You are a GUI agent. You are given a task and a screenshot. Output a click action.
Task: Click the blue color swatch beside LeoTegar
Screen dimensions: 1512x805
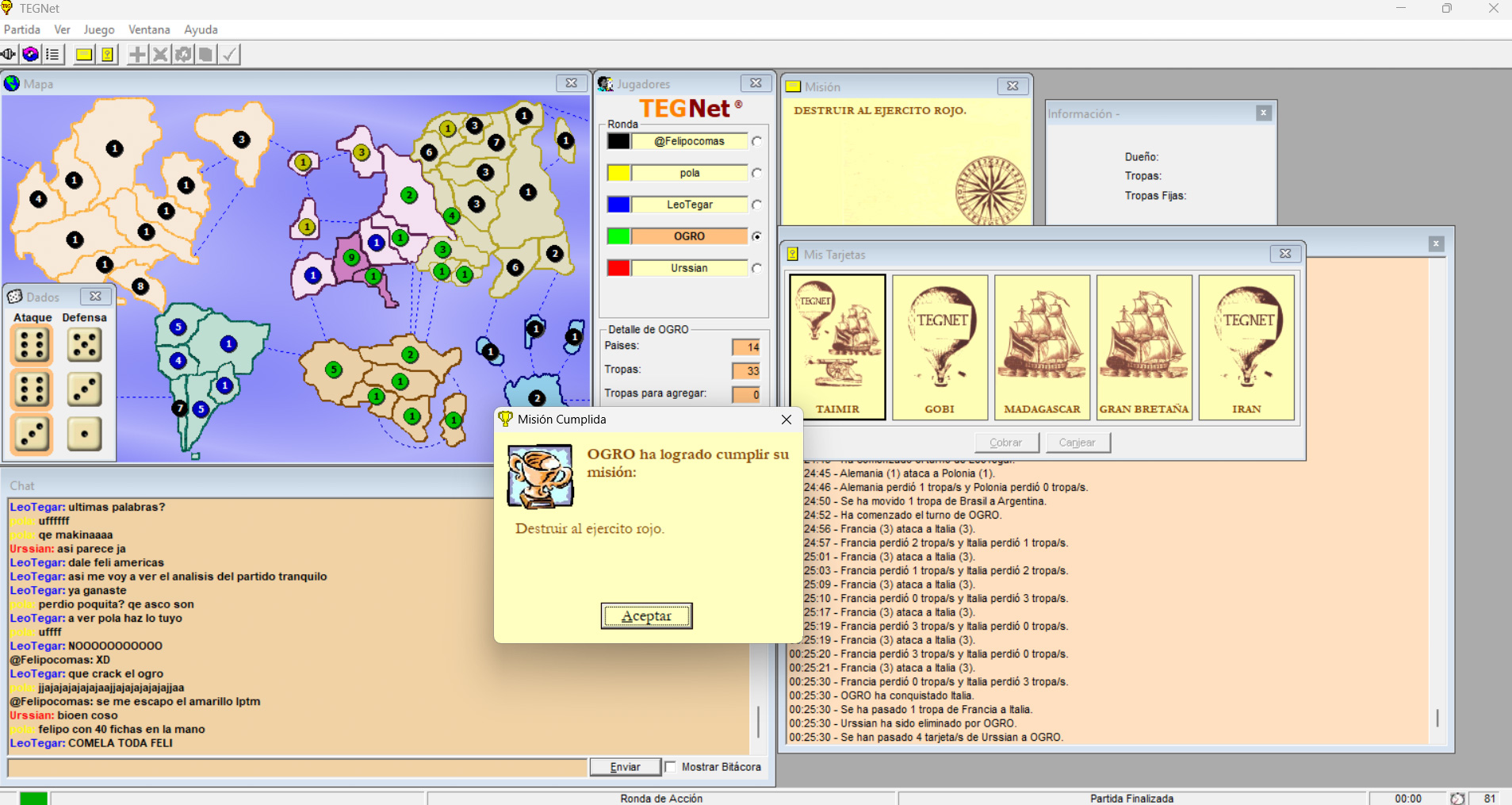(x=618, y=205)
